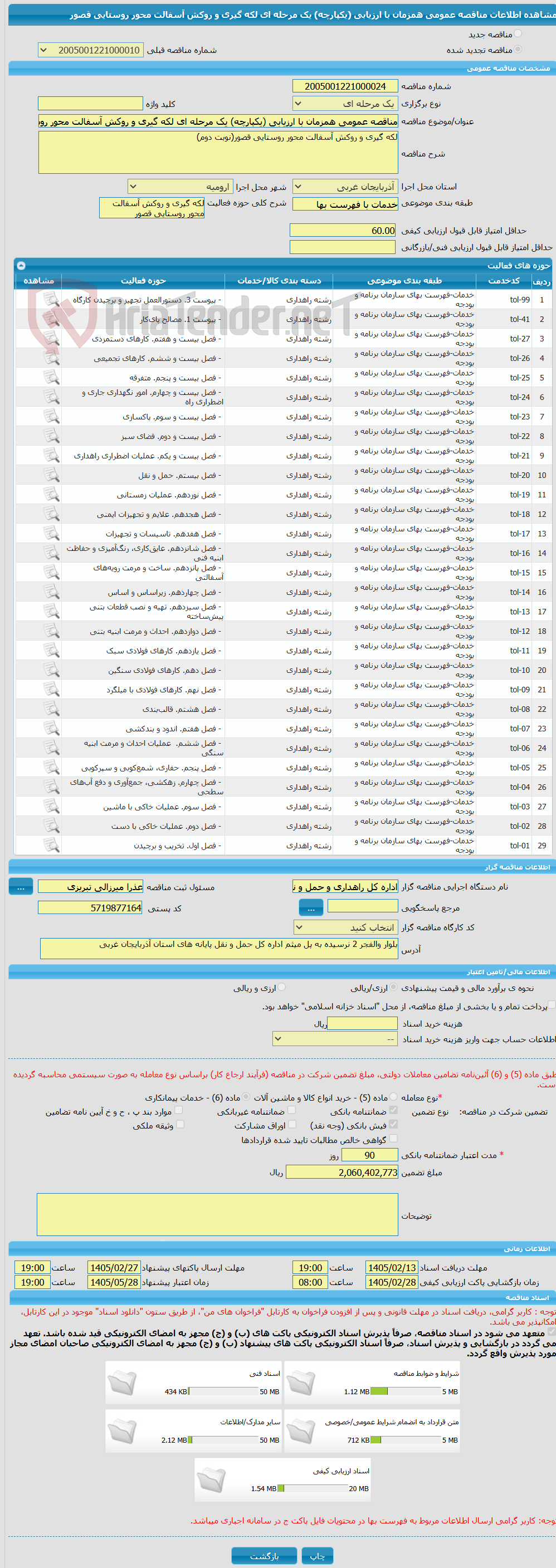This screenshot has width=556, height=1568.
Task: Toggle the اوراق مشارکت checkbox
Action: pyautogui.click(x=292, y=1124)
